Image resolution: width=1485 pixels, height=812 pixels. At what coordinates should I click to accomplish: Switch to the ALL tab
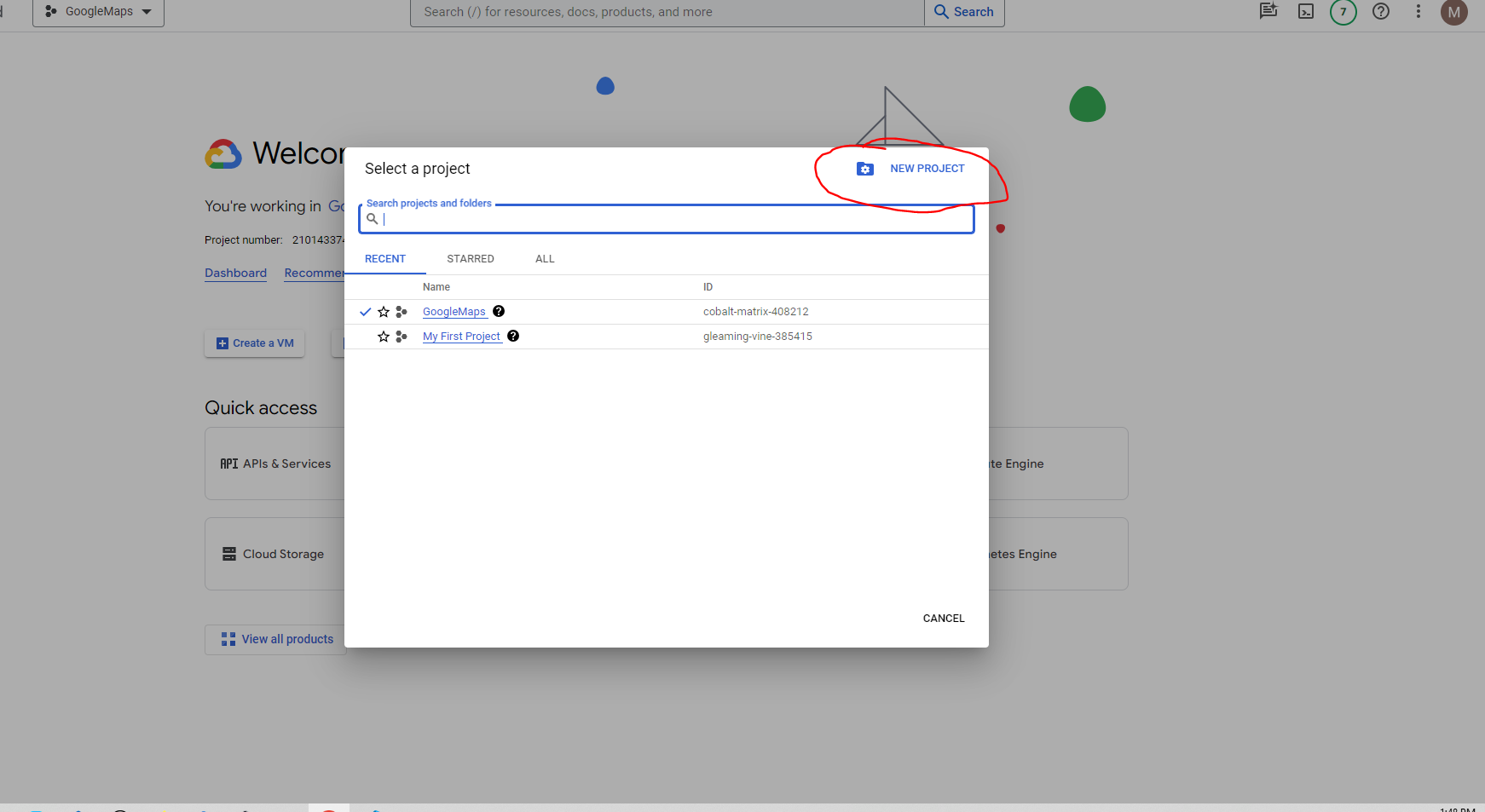(x=545, y=259)
